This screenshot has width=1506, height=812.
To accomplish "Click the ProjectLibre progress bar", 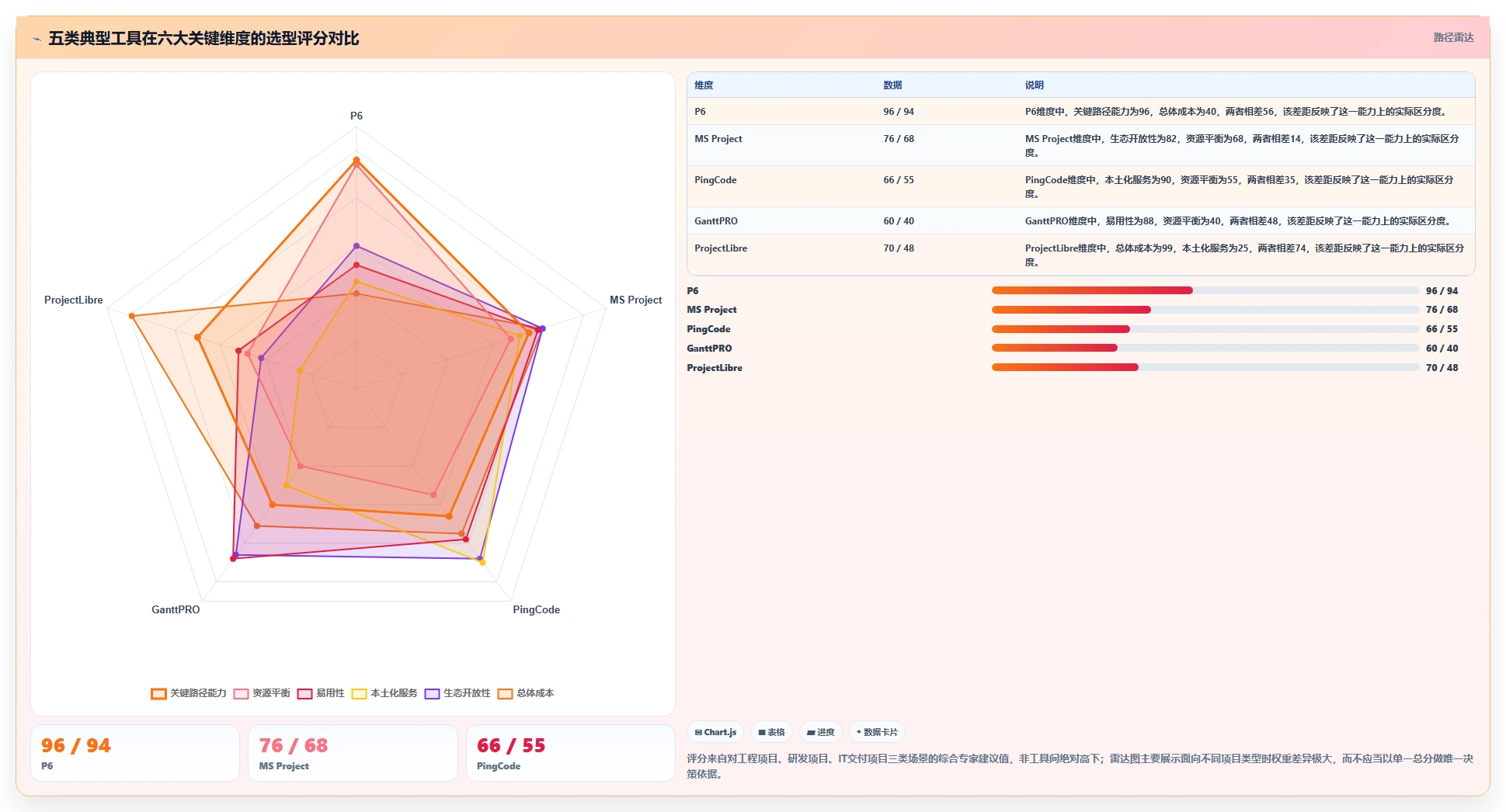I will (1205, 367).
